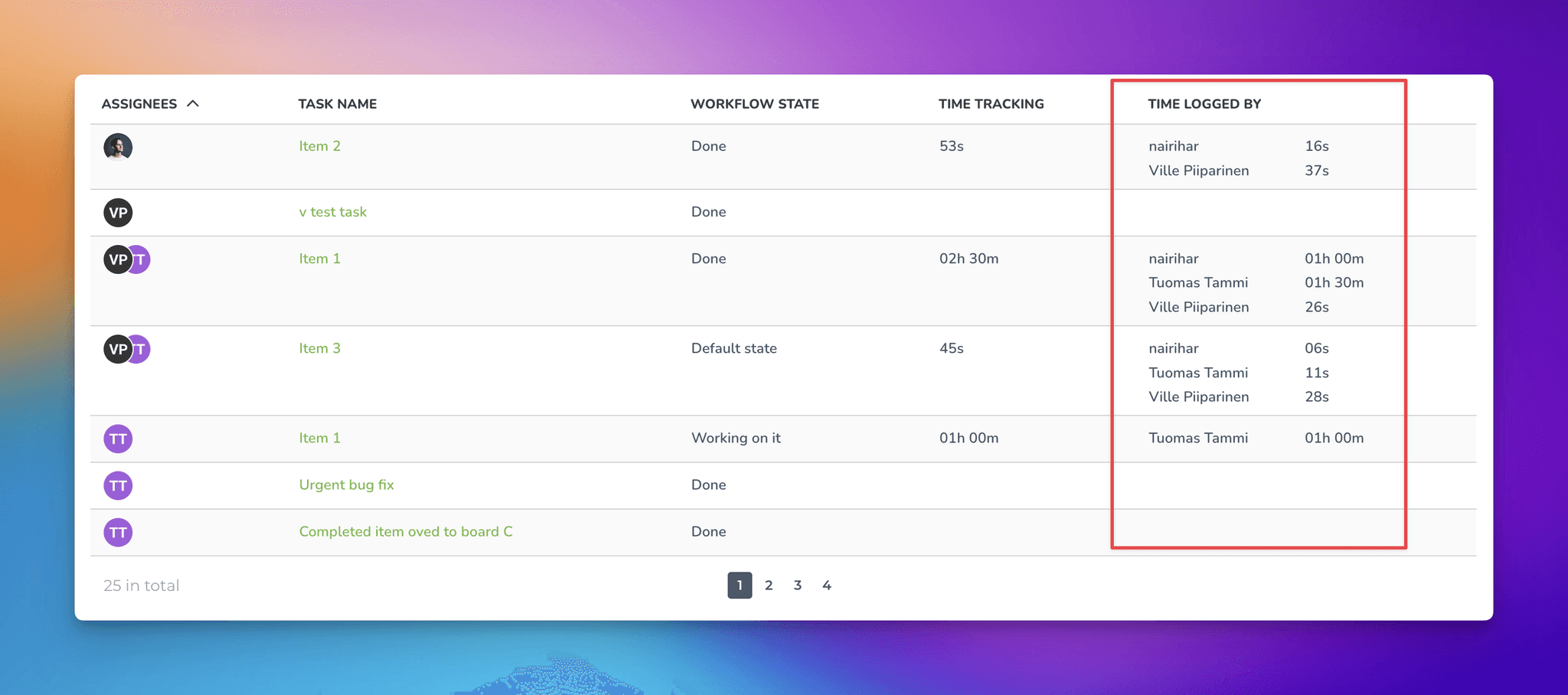Select the TASK NAME column header
Screen dimensions: 1568x695
click(337, 103)
